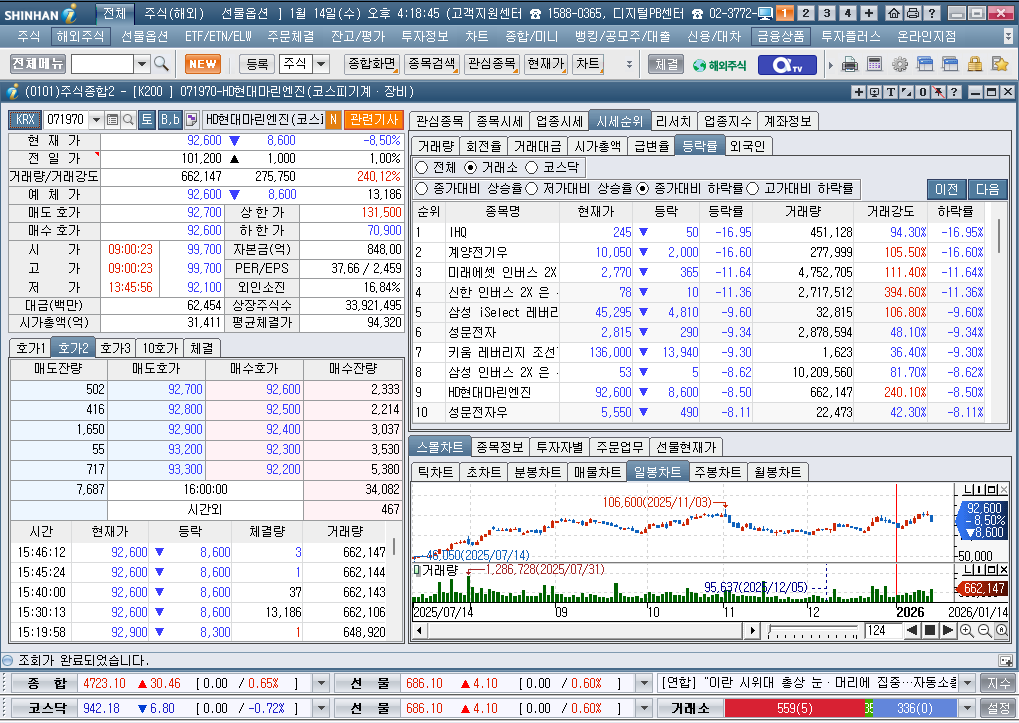Click the stock search magnifier beside code 071970
The height and width of the screenshot is (723, 1019).
[x=129, y=120]
